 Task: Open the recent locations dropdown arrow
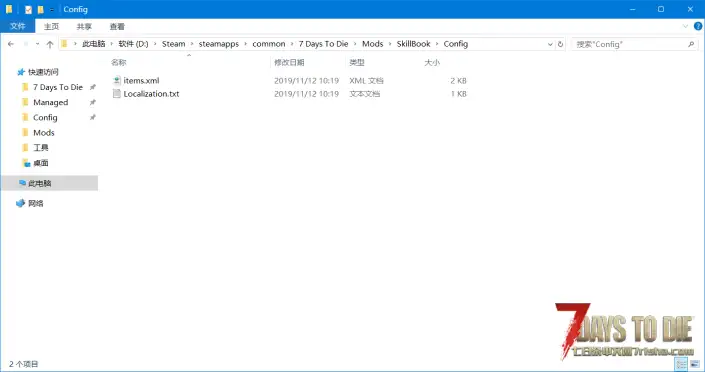click(37, 44)
